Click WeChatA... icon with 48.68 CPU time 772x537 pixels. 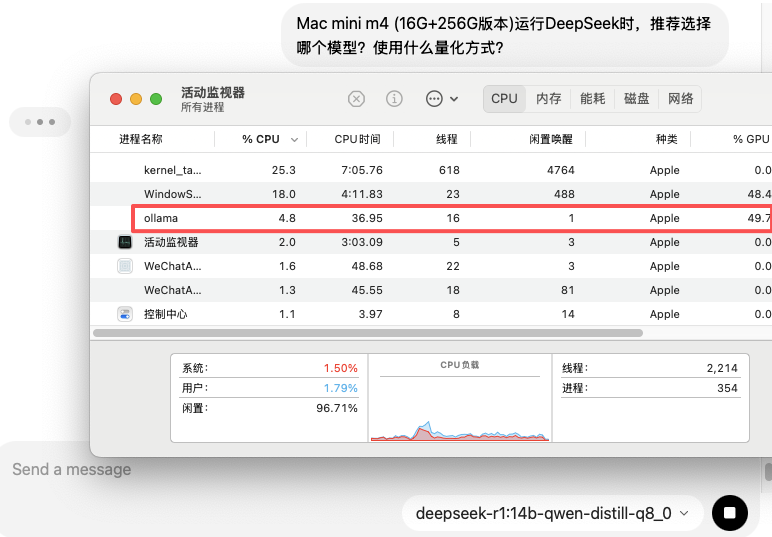coord(125,266)
